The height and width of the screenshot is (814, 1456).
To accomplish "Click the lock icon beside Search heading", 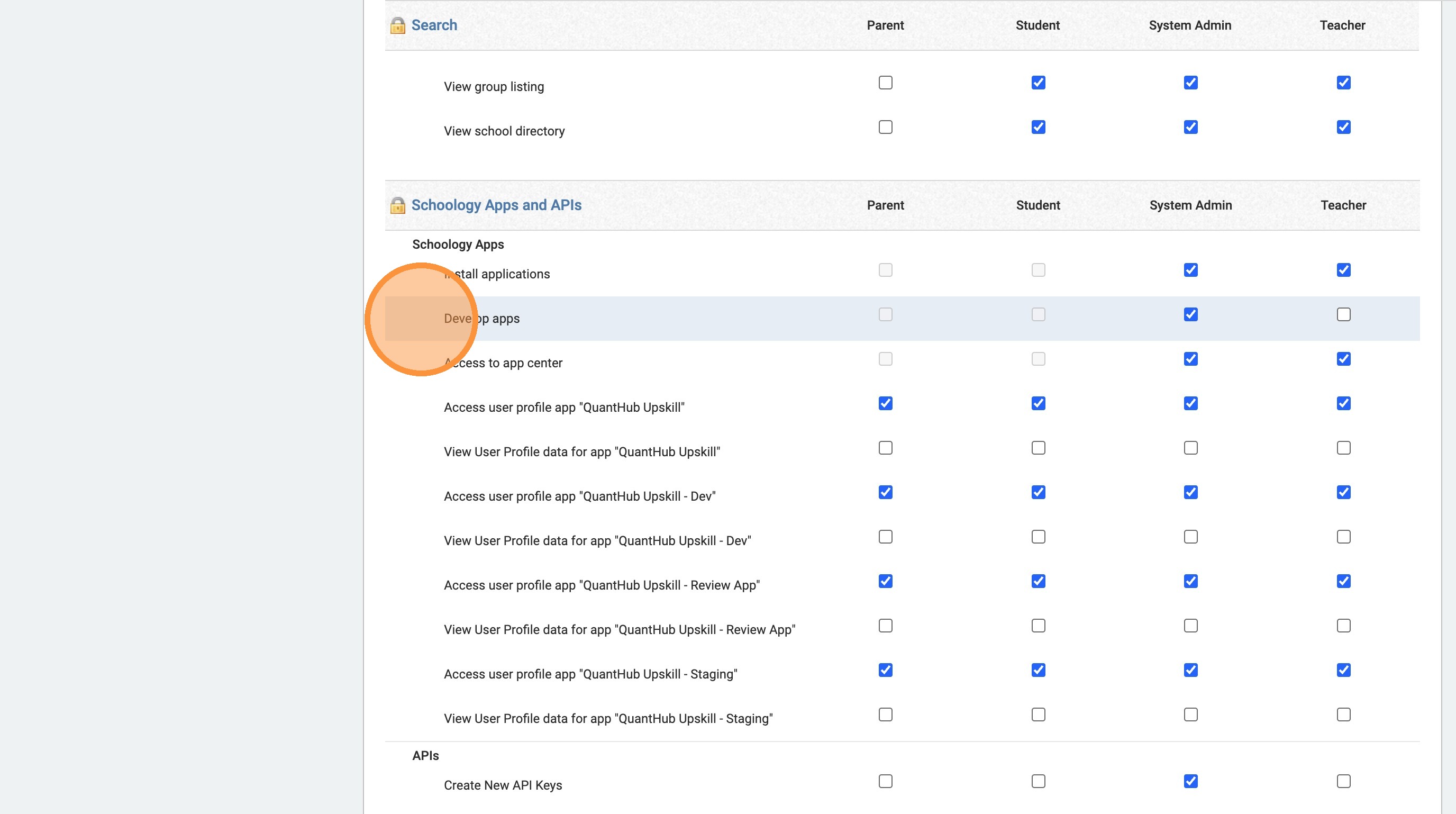I will point(397,25).
